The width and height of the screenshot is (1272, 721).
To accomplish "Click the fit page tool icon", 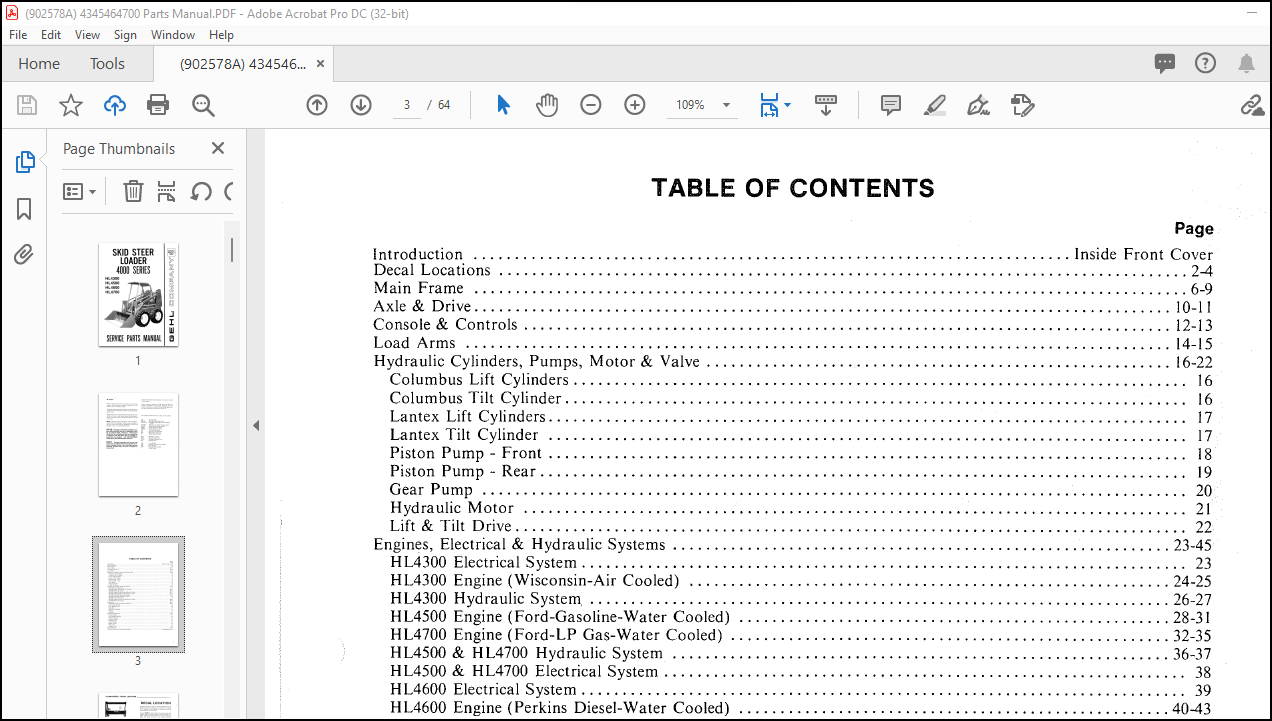I will pyautogui.click(x=768, y=105).
